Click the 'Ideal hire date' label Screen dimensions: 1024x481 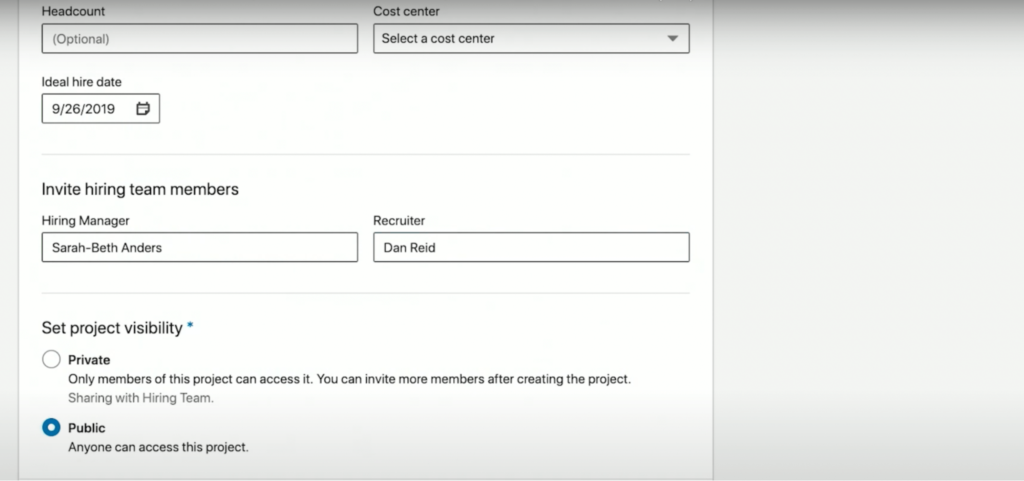(x=81, y=82)
